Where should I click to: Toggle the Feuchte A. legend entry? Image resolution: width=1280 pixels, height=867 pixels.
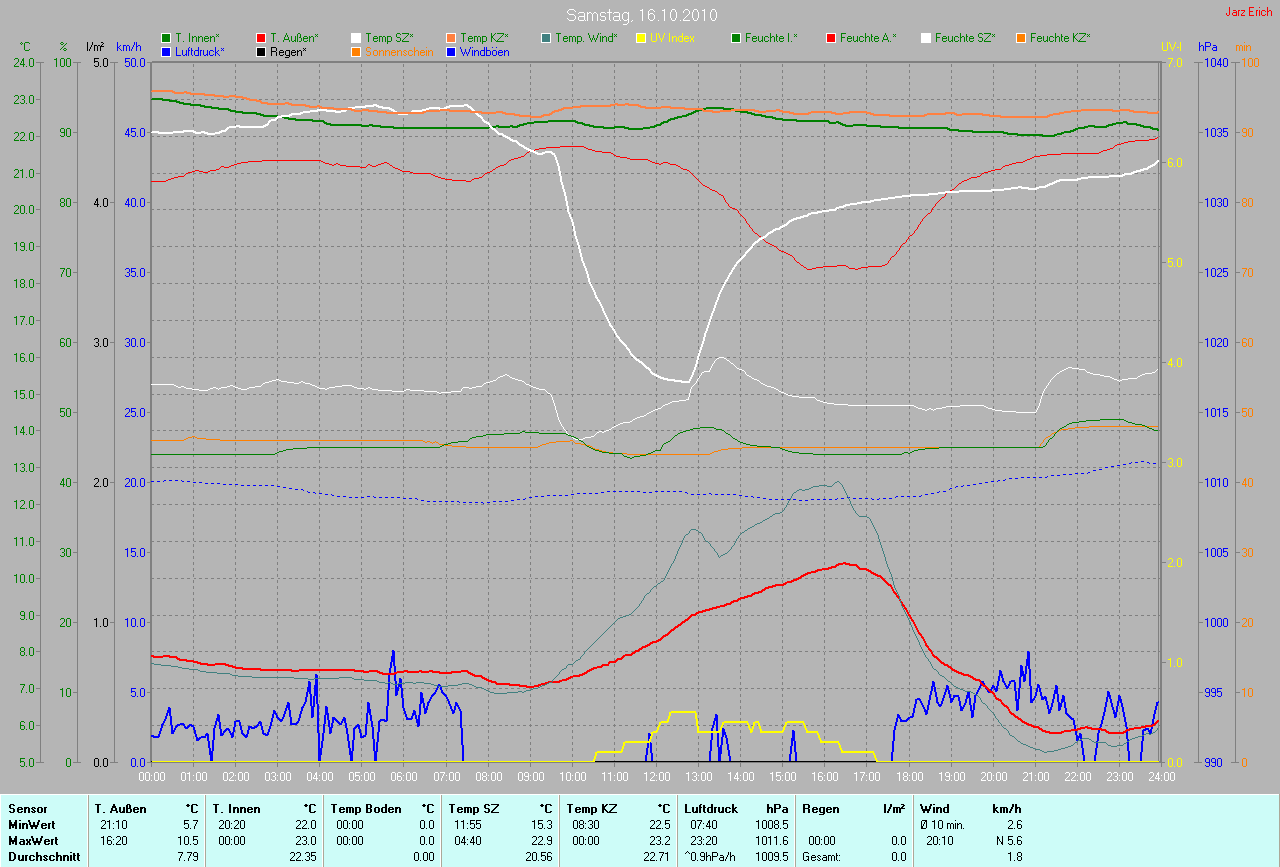tap(868, 38)
